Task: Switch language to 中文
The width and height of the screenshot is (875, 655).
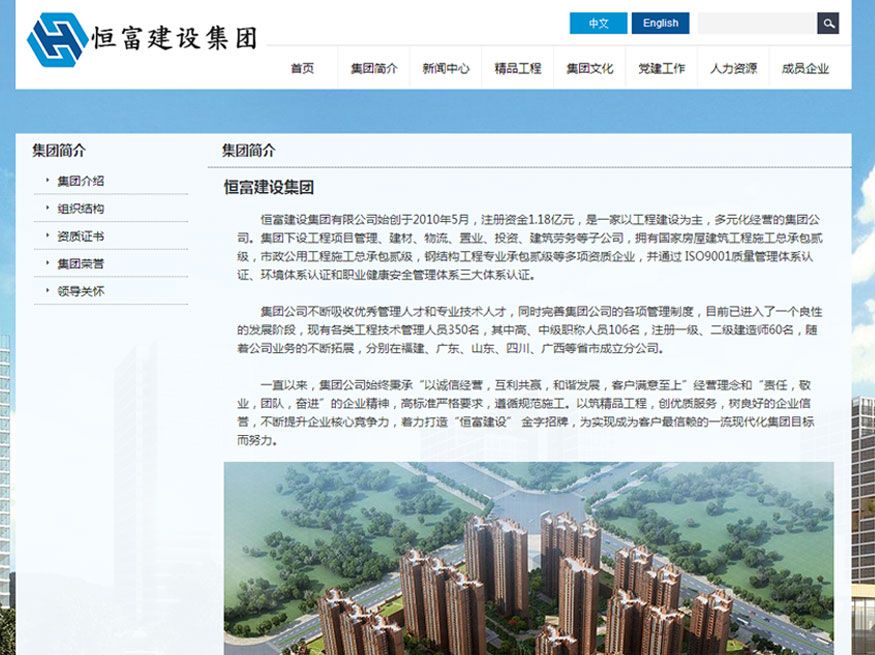Action: (598, 23)
